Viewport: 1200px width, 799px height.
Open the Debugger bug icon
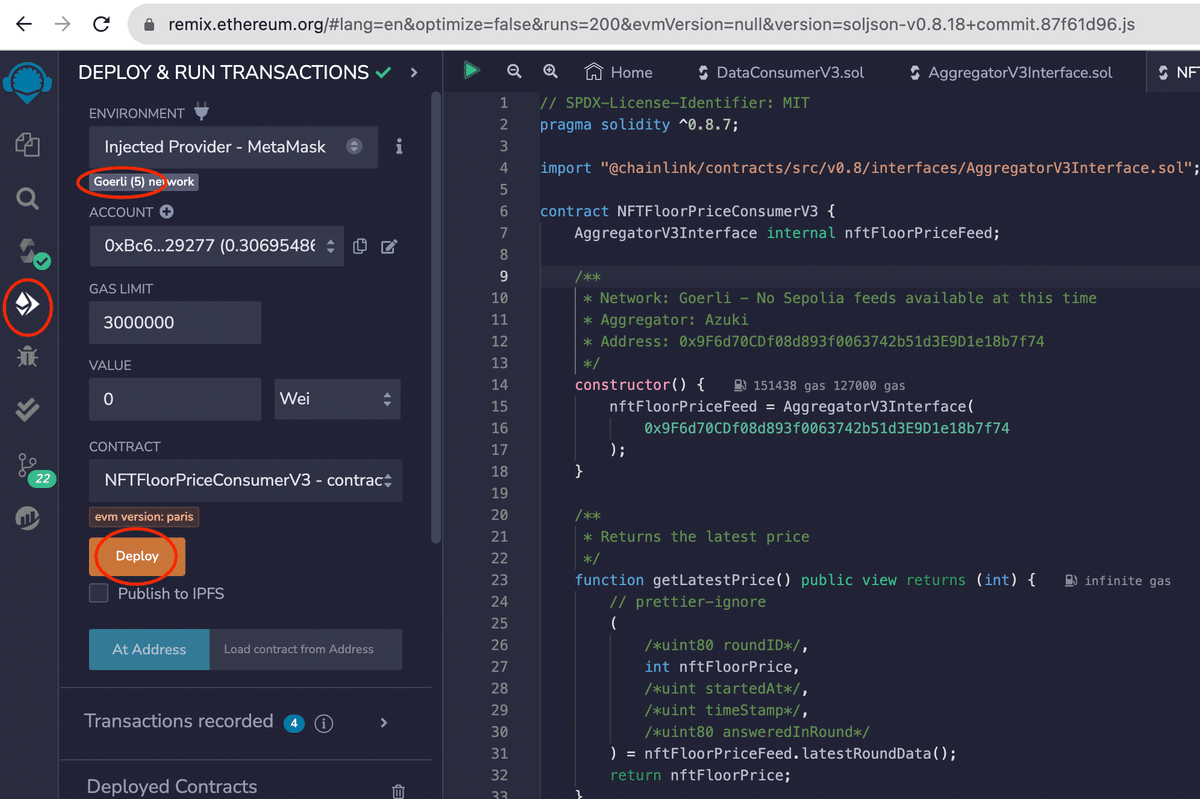point(28,355)
